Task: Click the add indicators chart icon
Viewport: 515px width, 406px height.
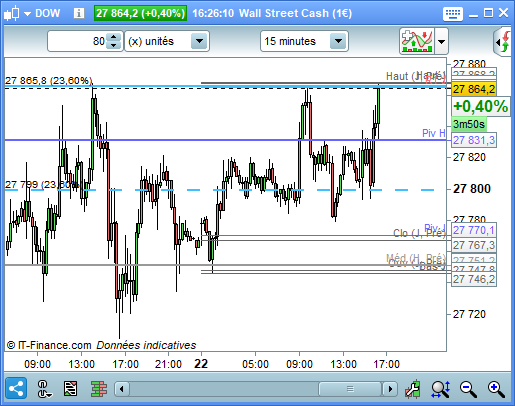Action: (x=417, y=41)
